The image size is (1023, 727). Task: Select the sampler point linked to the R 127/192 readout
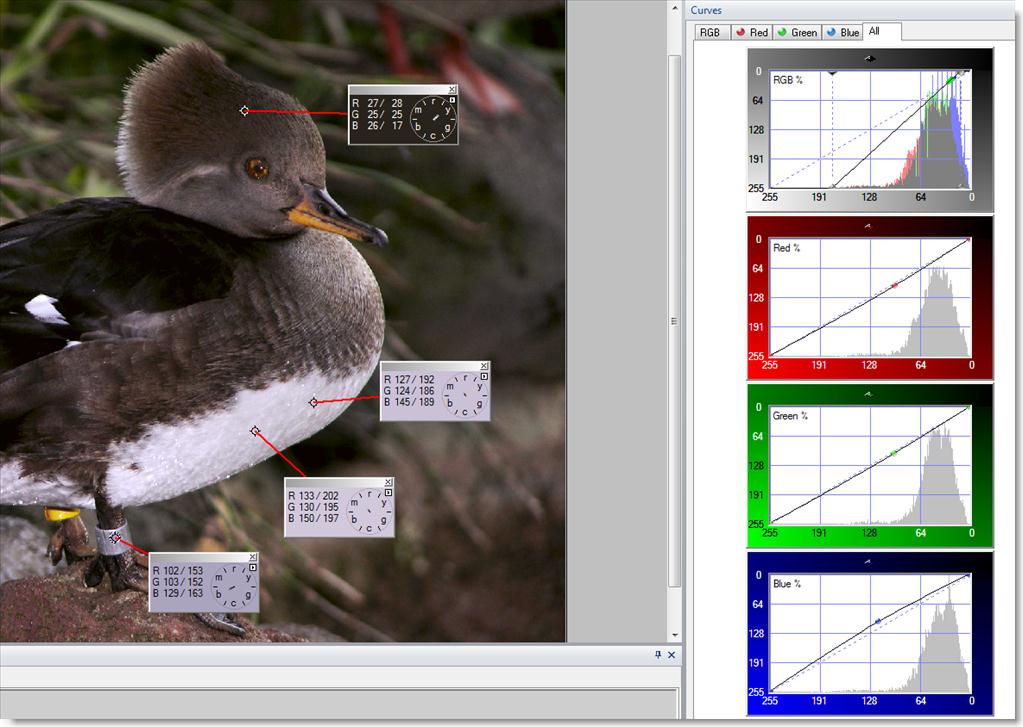tap(314, 402)
